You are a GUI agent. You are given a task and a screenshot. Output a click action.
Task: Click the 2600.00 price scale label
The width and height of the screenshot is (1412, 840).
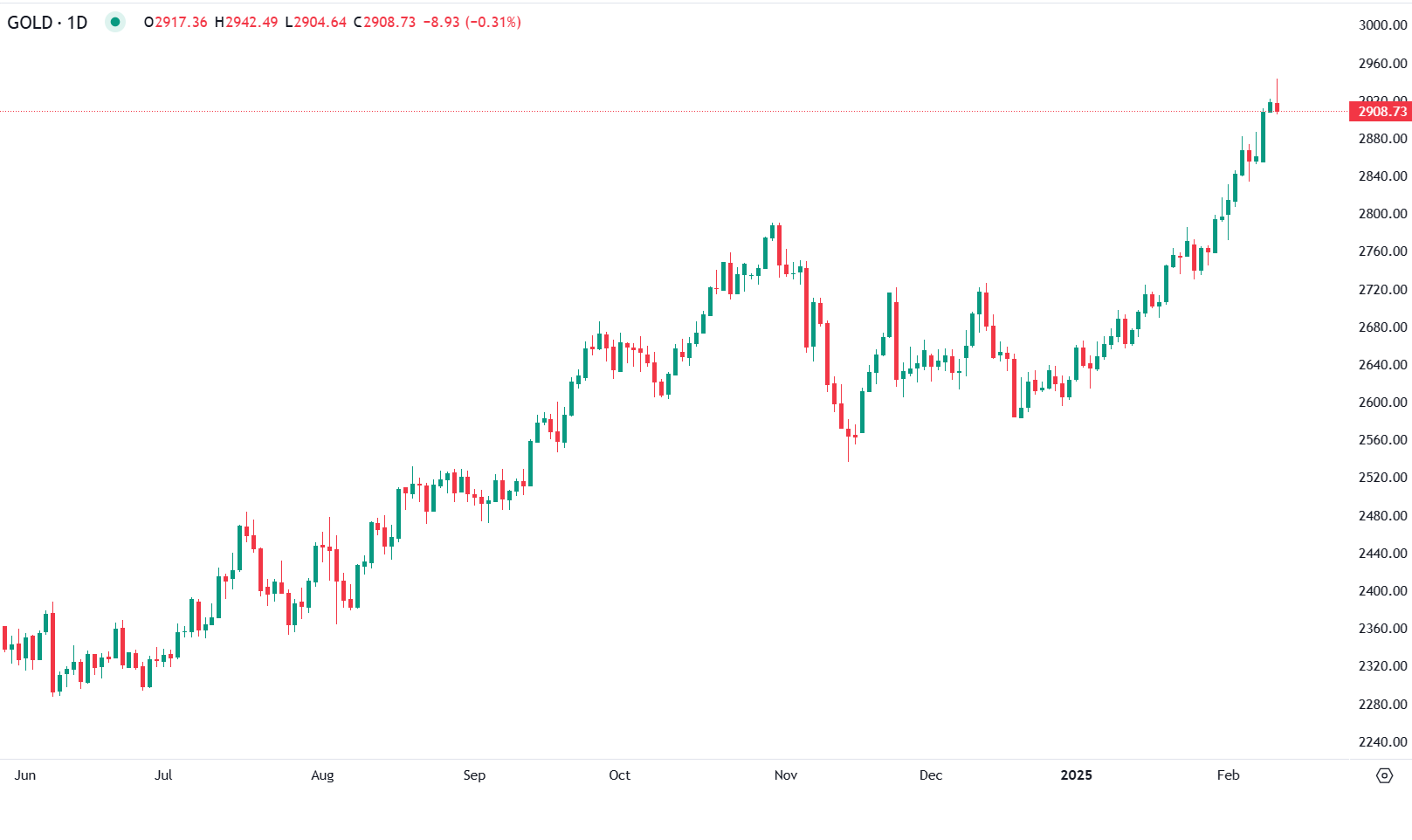pos(1382,403)
